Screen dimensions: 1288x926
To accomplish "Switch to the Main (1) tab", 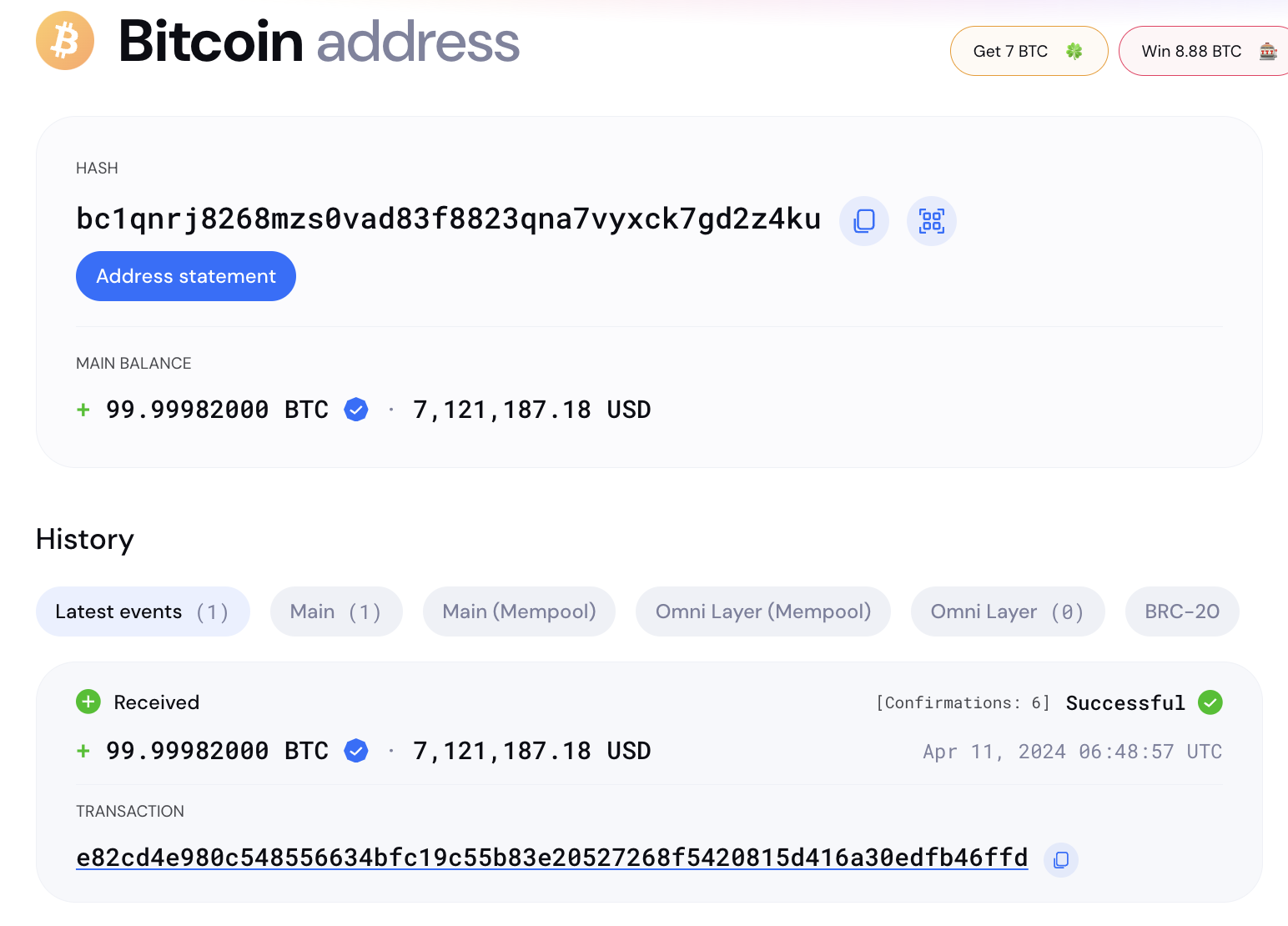I will click(x=336, y=611).
